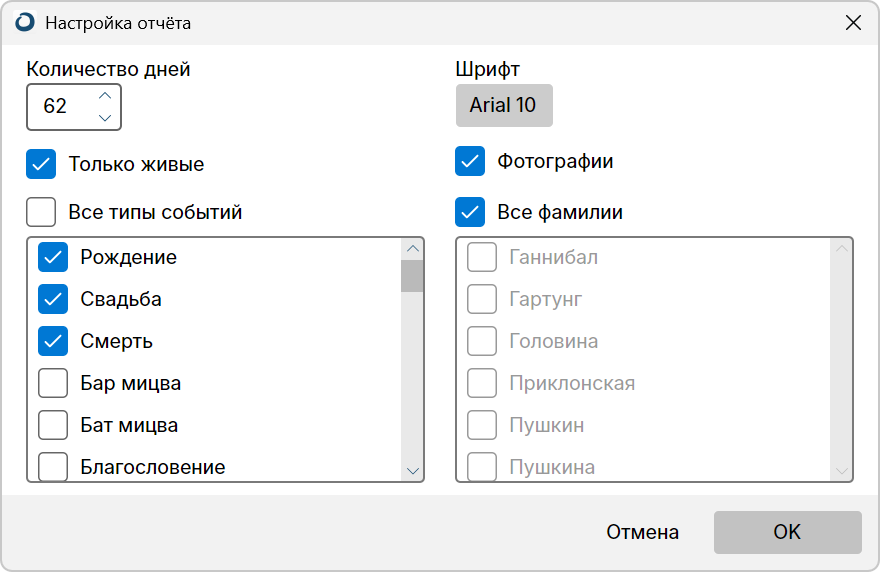Viewport: 880px width, 572px height.
Task: Click the days count input field
Action: click(62, 107)
